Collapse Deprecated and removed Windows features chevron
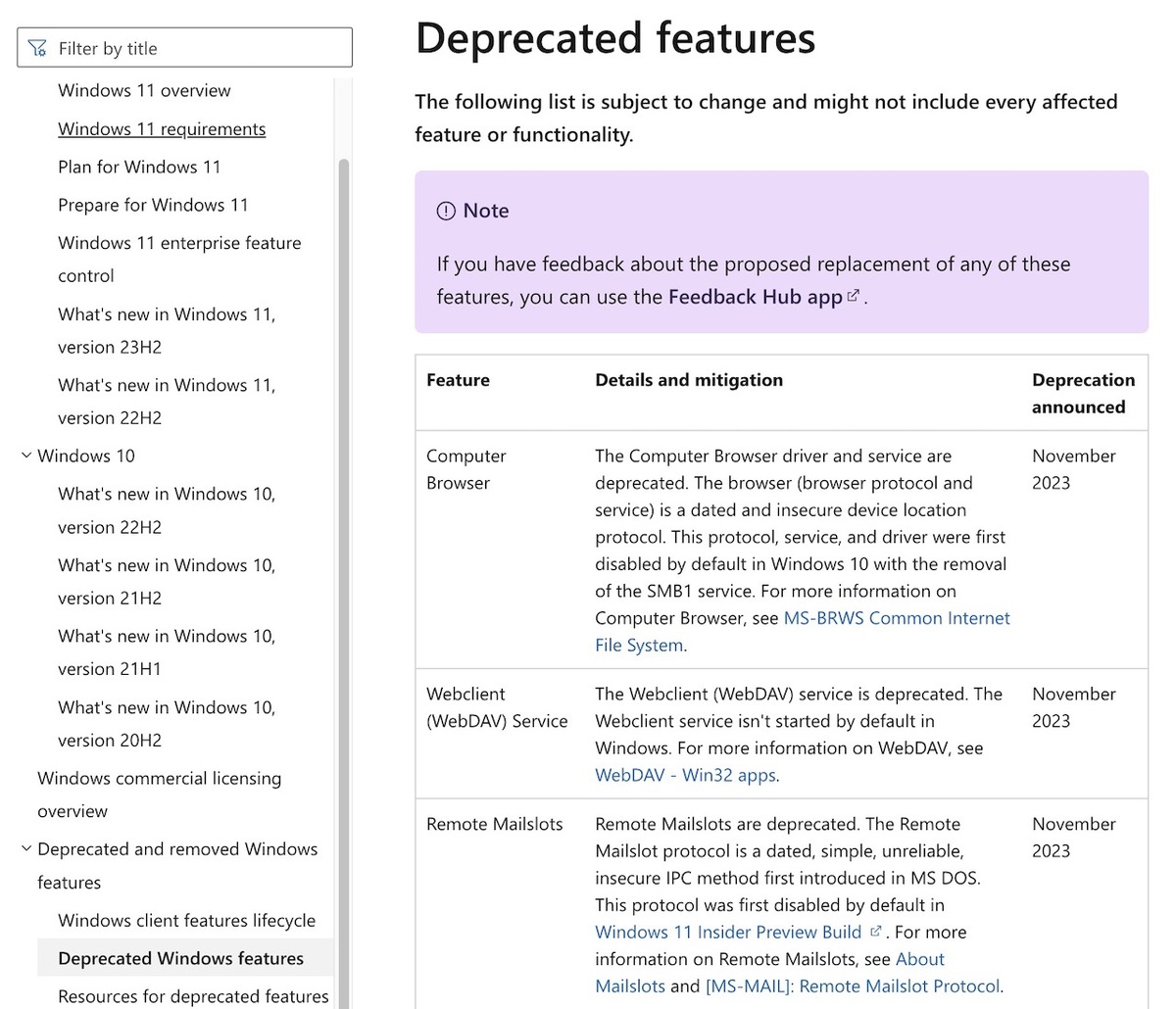This screenshot has width=1176, height=1009. [x=26, y=849]
